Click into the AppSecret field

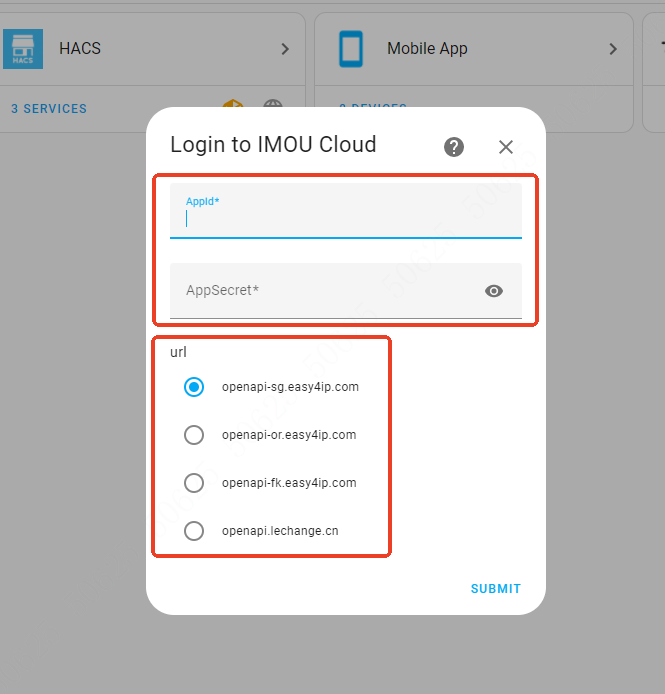coord(346,291)
